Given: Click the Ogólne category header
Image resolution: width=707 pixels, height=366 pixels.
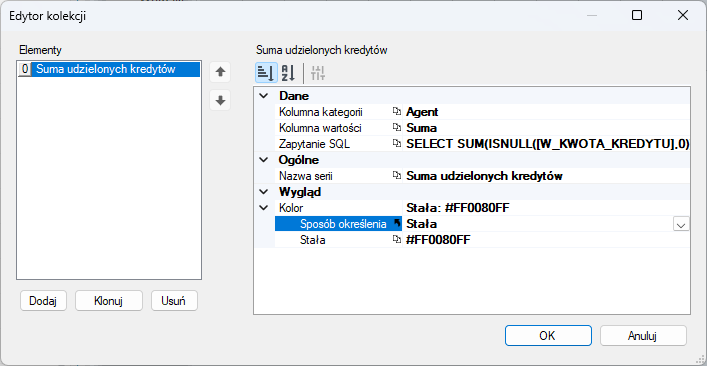Looking at the screenshot, I should [299, 160].
